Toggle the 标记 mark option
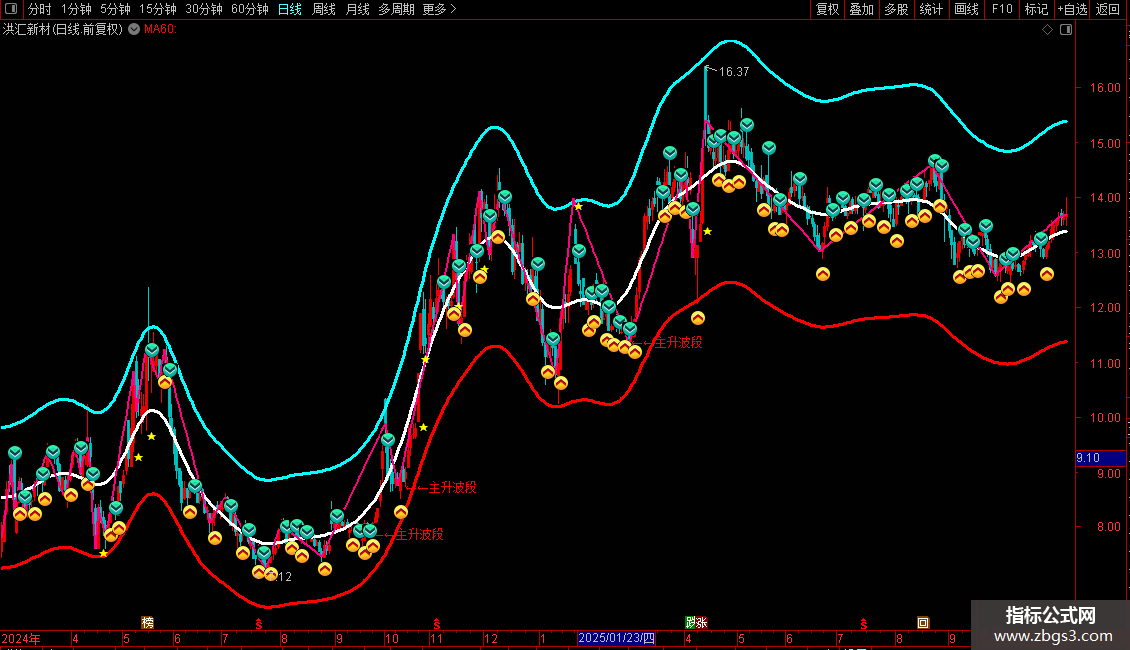The width and height of the screenshot is (1130, 650). click(x=1036, y=9)
